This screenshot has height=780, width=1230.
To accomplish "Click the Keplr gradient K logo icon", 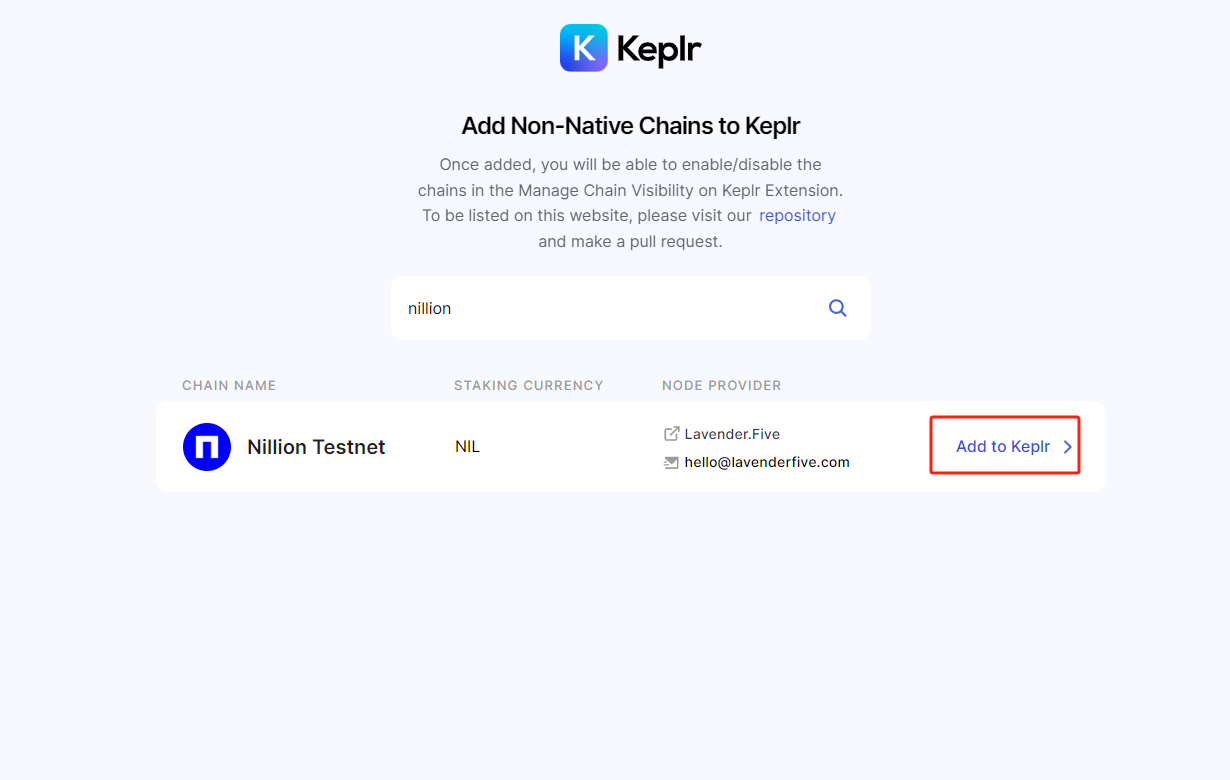I will pyautogui.click(x=584, y=48).
